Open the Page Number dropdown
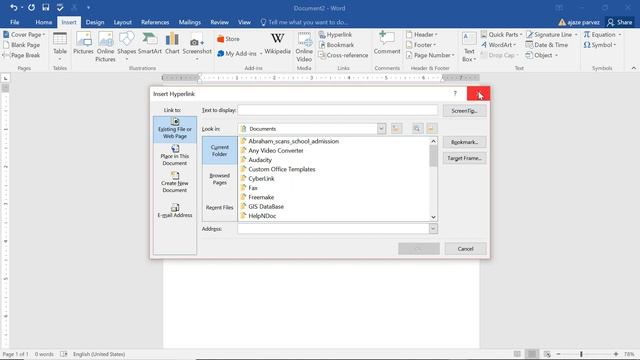This screenshot has height=360, width=640. click(430, 55)
